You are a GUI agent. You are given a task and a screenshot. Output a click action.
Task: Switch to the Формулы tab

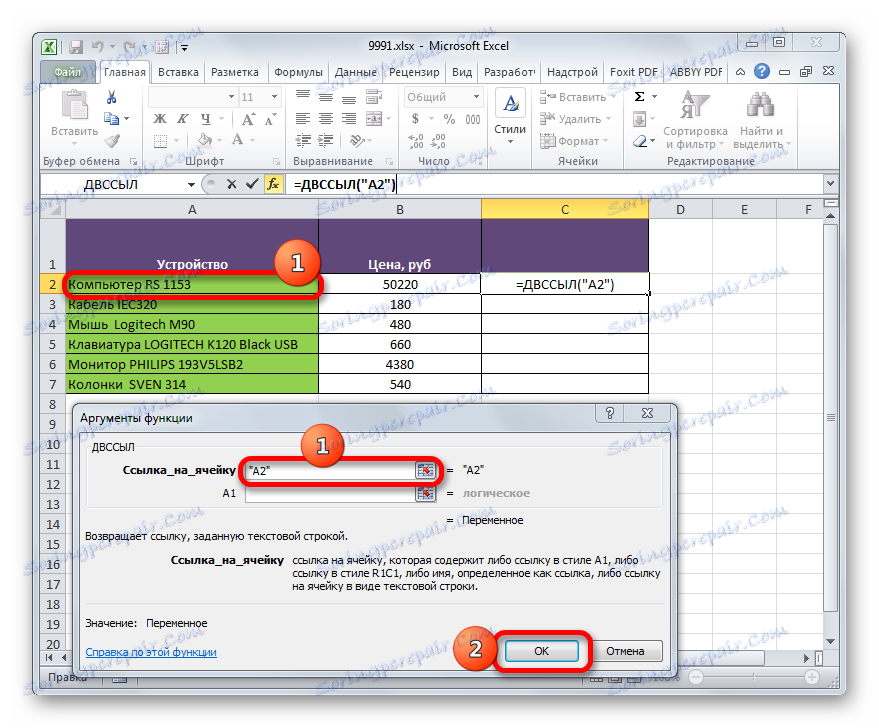(x=298, y=72)
